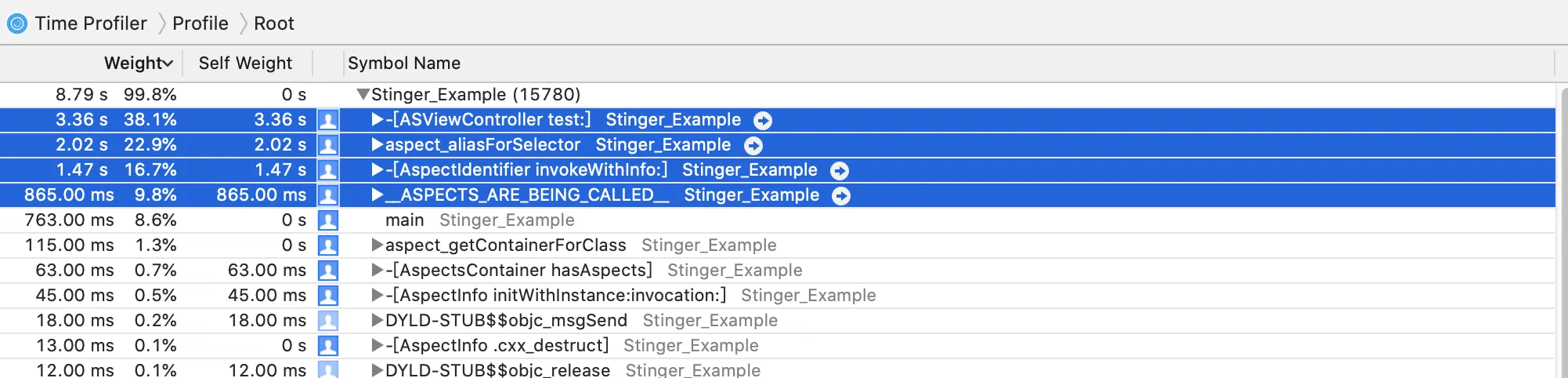Click the icon beside DYLD-STUB$$objc_msgSend
Viewport: 1568px width, 378px height.
(x=328, y=321)
